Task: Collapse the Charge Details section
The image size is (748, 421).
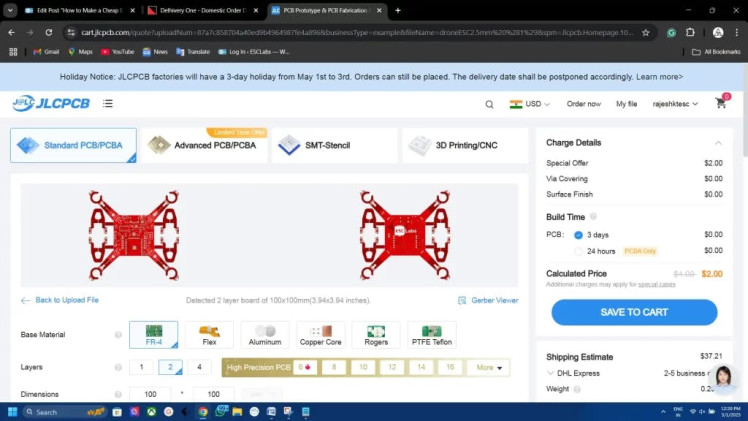Action: 718,143
